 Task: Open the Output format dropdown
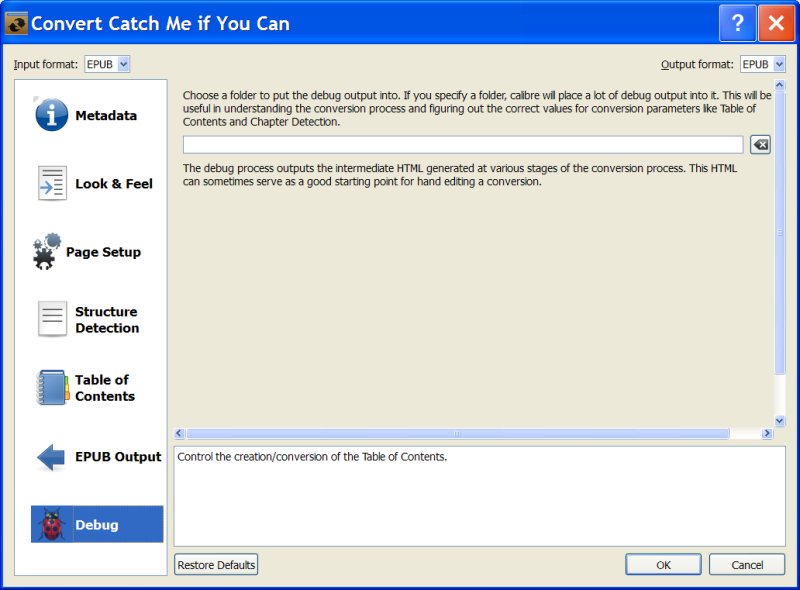click(x=763, y=64)
